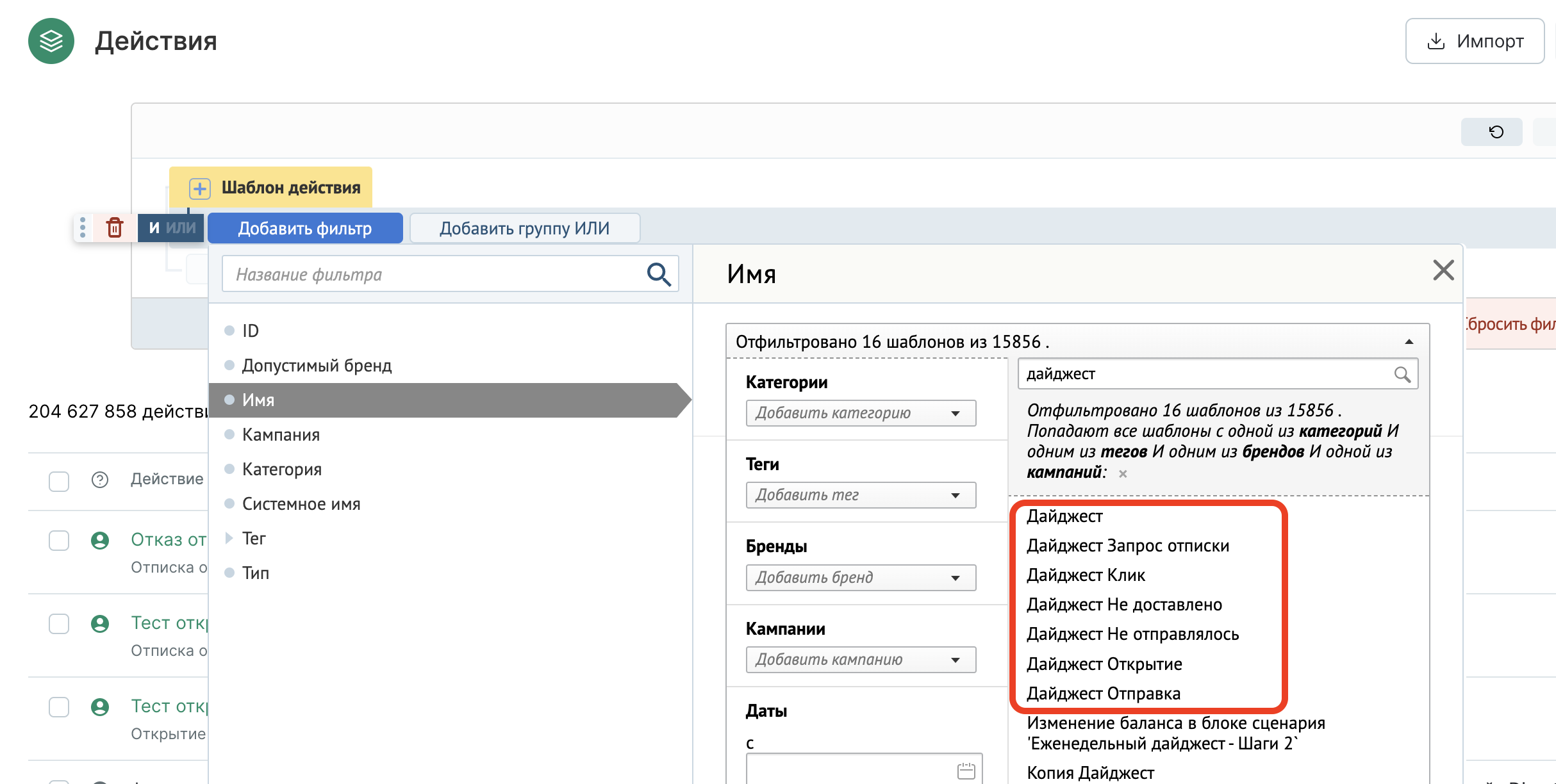
Task: Click the start date input field
Action: pos(864,769)
